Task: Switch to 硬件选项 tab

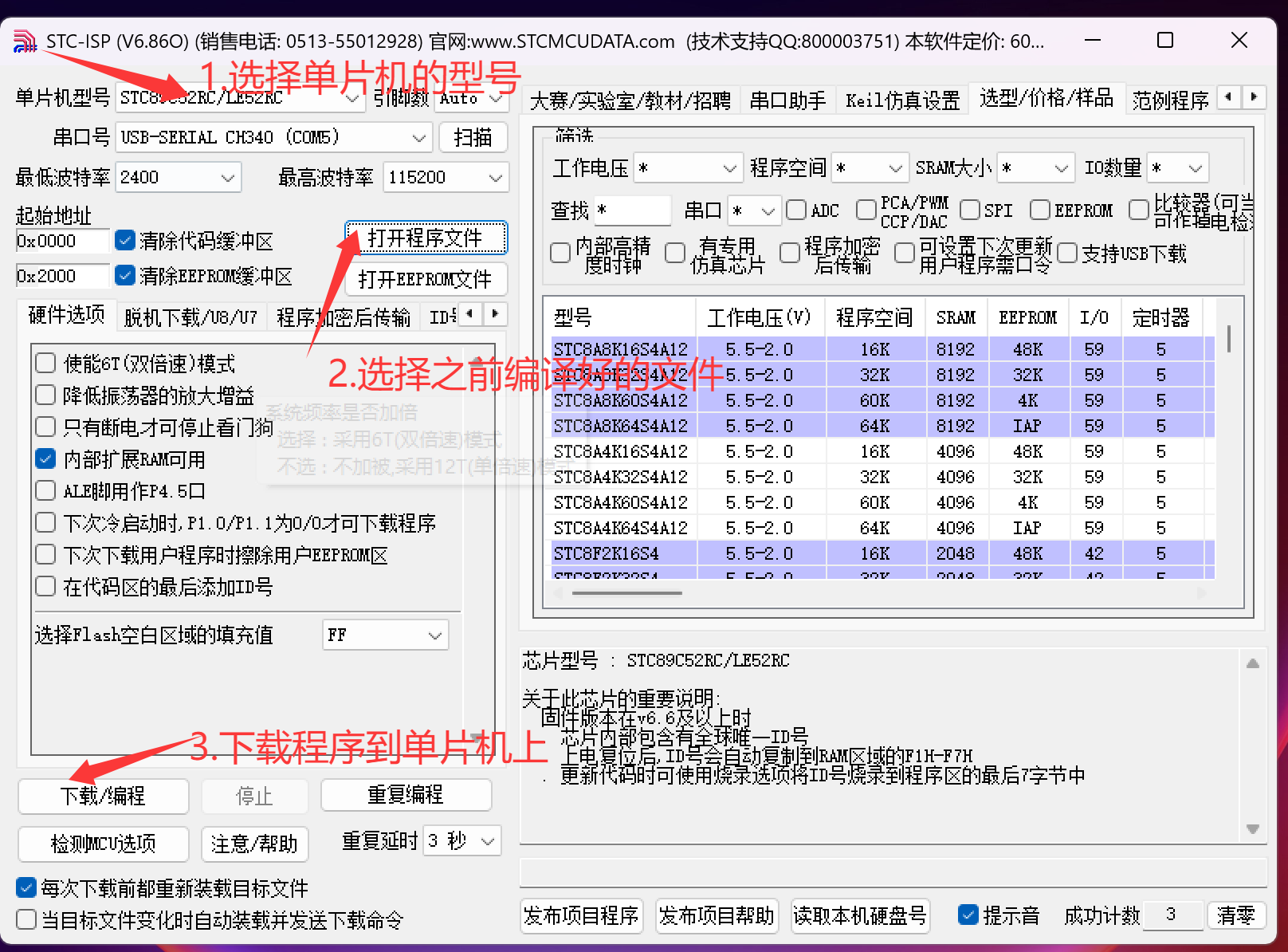Action: coord(66,315)
